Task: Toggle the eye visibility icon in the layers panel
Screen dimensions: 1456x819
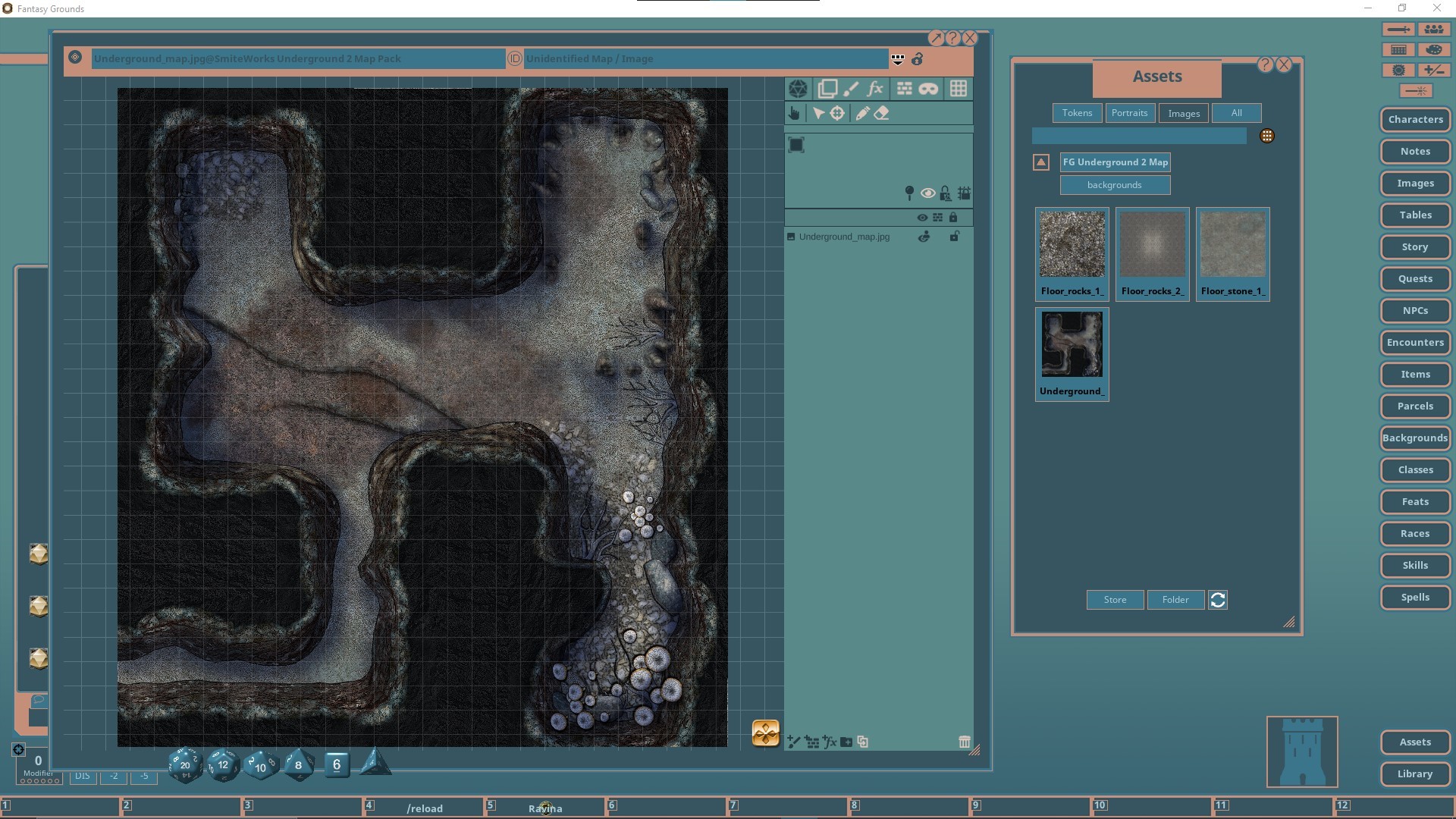Action: (x=922, y=217)
